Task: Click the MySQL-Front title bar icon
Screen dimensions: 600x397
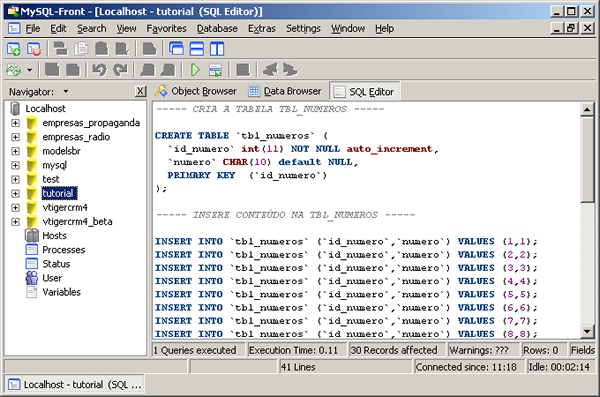Action: coord(13,11)
